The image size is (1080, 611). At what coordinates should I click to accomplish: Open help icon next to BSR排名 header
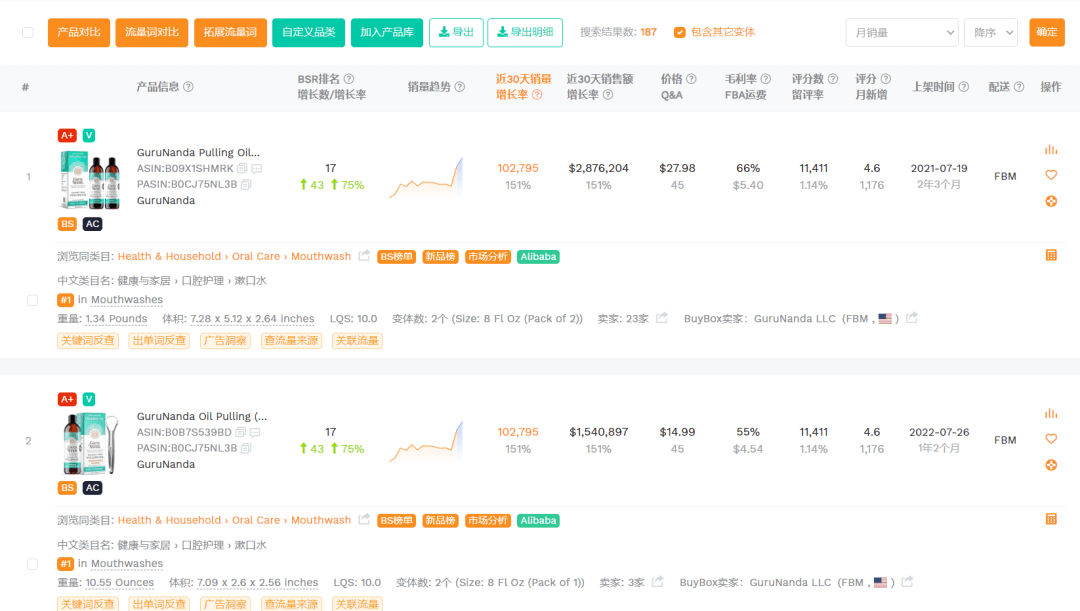point(349,79)
